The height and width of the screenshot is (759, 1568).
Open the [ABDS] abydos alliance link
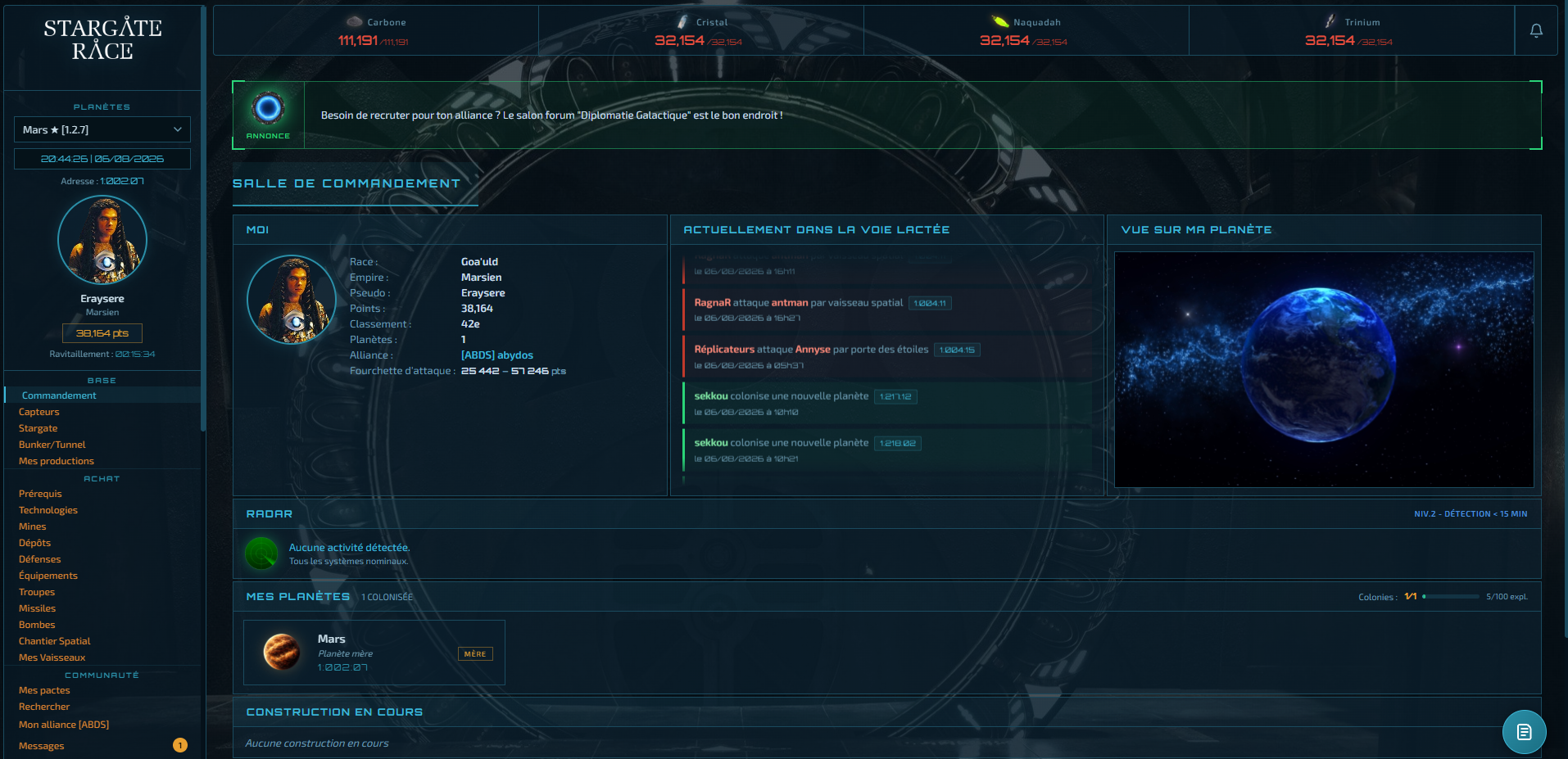tap(497, 355)
